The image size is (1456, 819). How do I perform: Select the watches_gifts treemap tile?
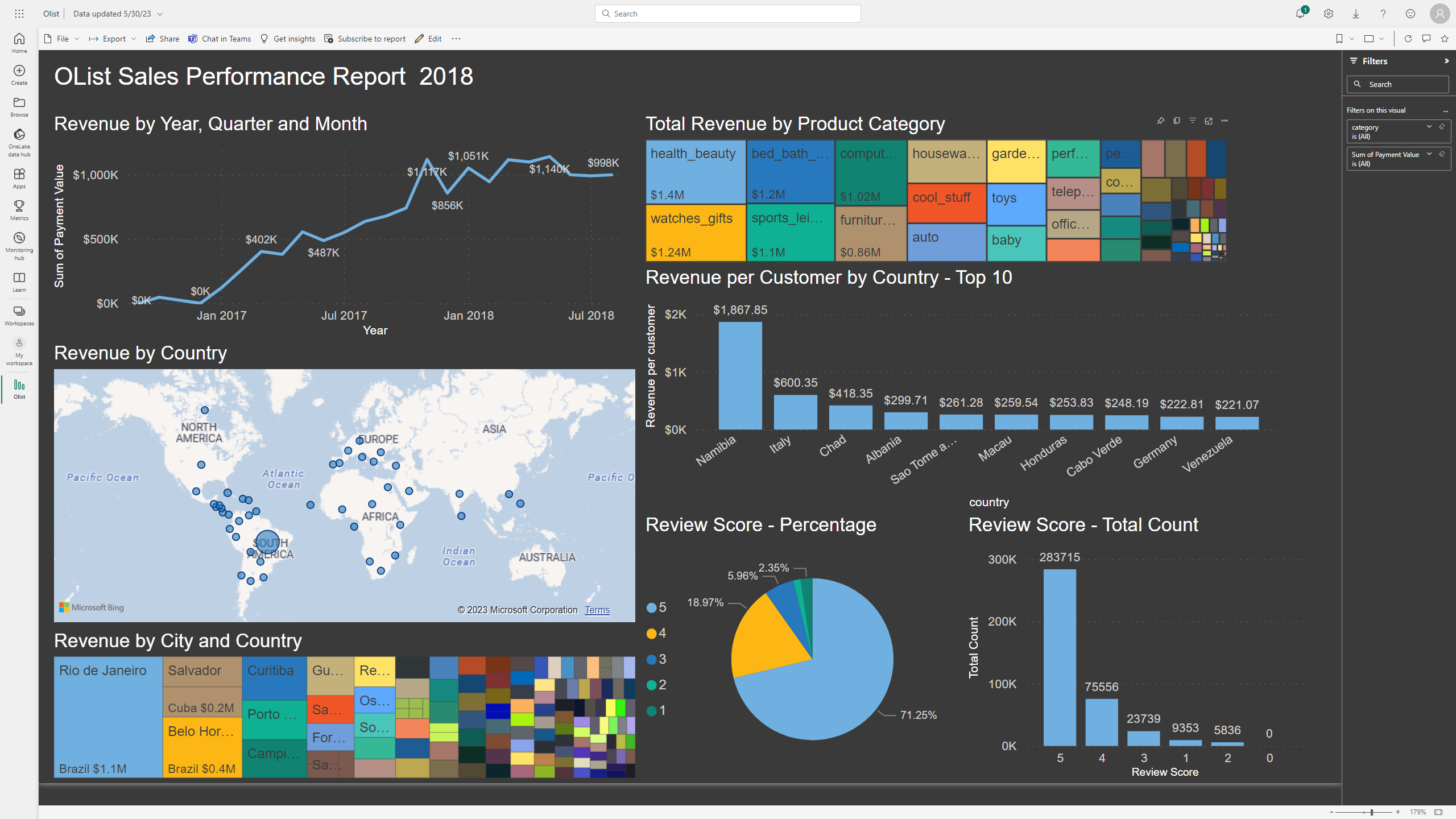click(x=696, y=233)
